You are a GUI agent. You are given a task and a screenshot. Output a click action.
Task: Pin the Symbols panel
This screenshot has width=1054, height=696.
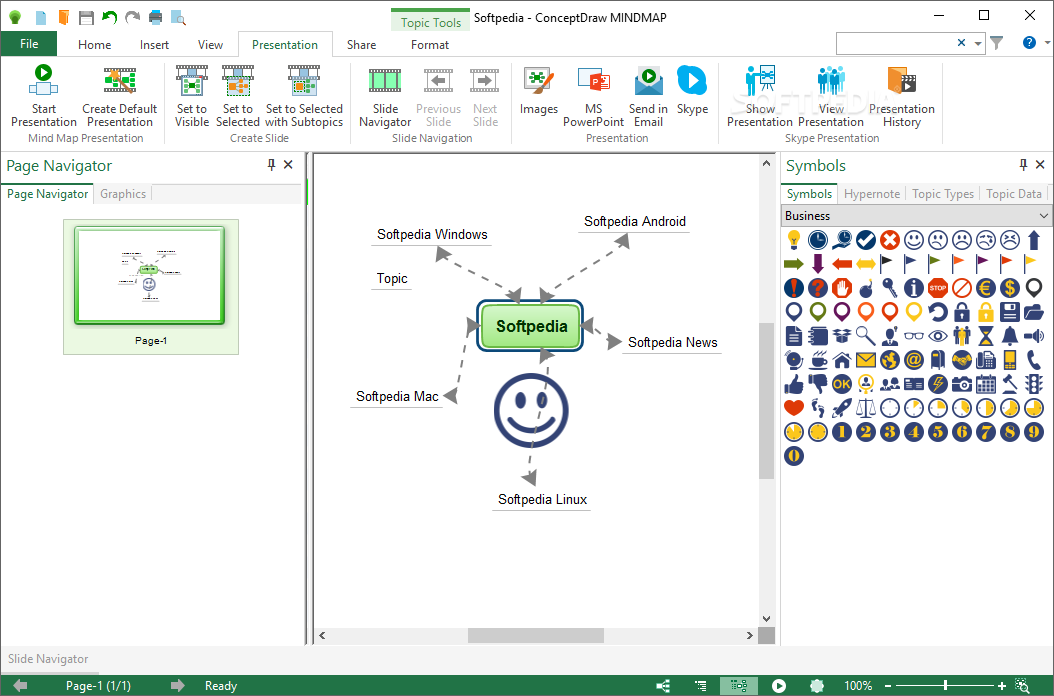point(1023,165)
